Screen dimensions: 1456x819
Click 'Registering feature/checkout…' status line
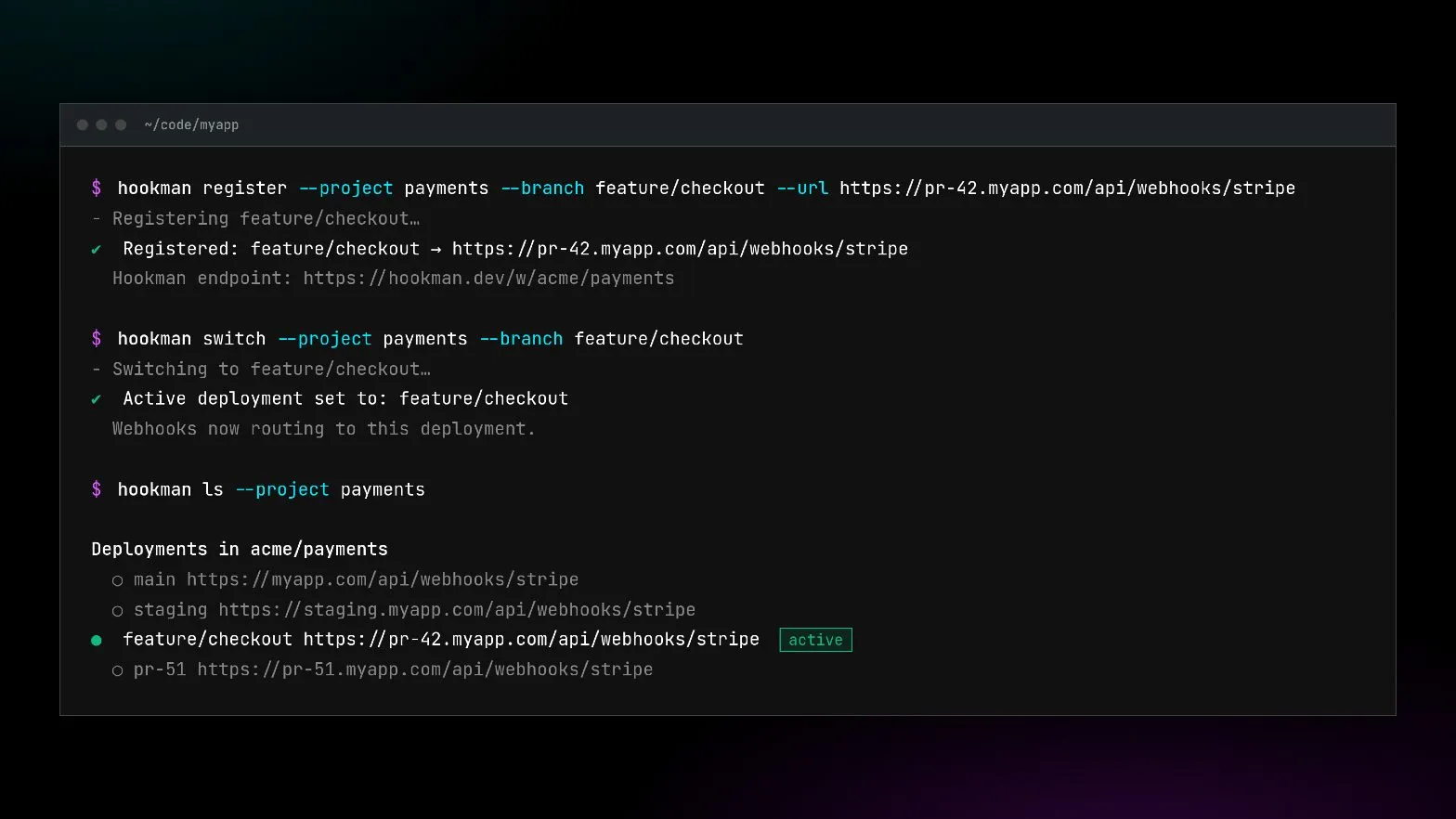(266, 218)
